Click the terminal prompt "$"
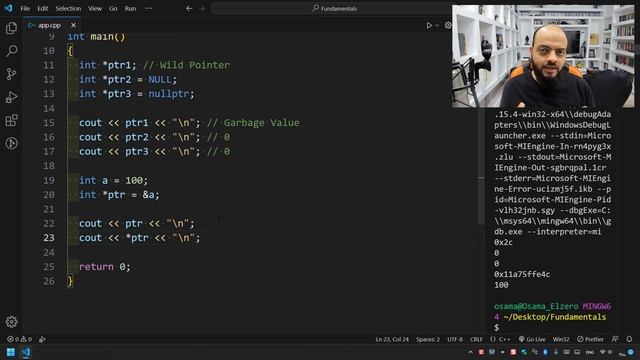Image resolution: width=640 pixels, height=360 pixels. (x=496, y=327)
